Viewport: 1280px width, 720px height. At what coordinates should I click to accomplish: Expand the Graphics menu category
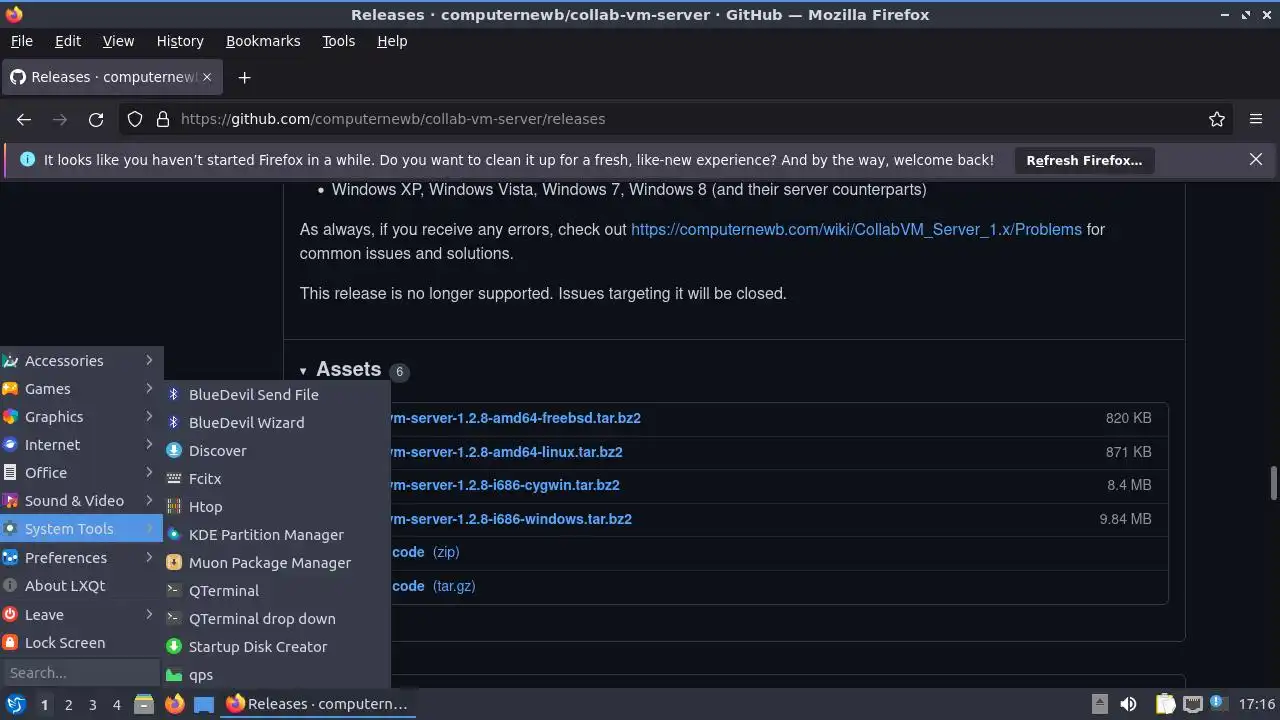tap(81, 417)
